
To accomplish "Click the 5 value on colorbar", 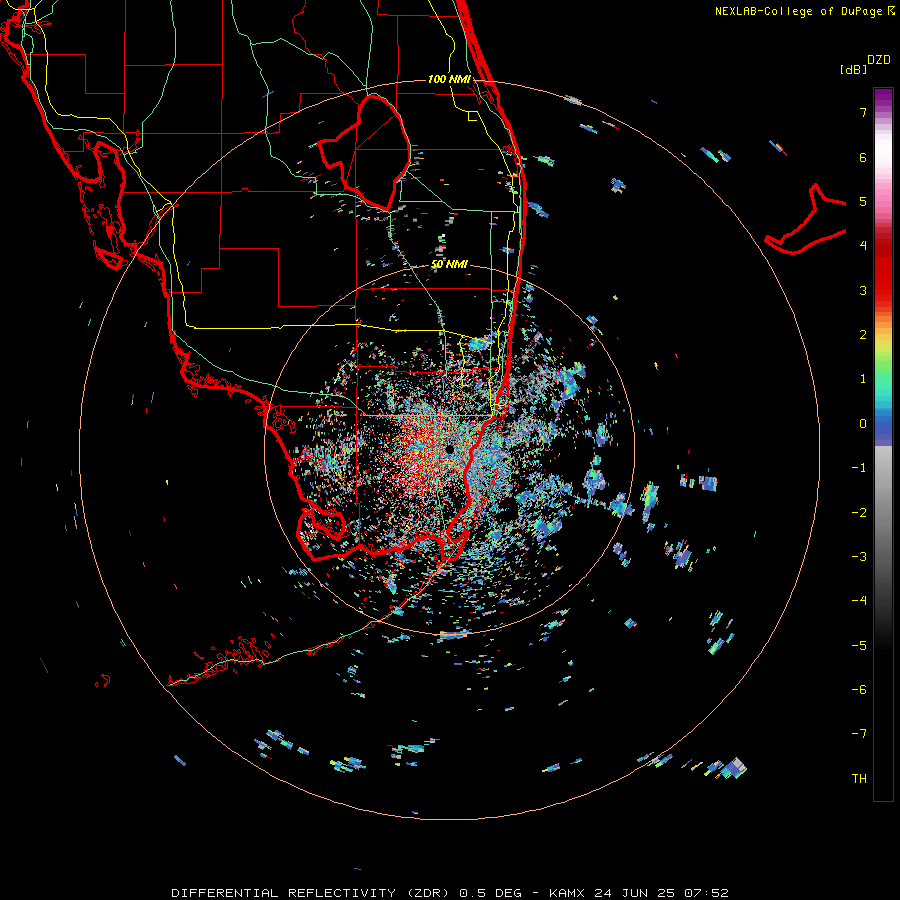I will click(x=863, y=201).
